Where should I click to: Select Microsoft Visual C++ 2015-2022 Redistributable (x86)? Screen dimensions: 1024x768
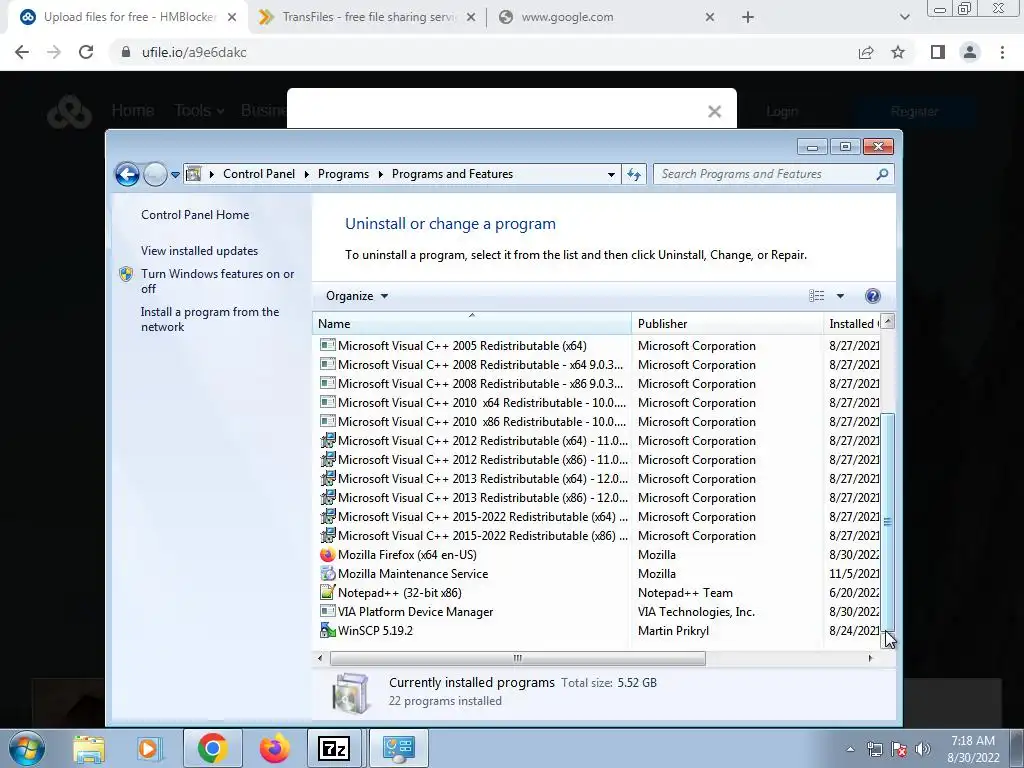(483, 536)
